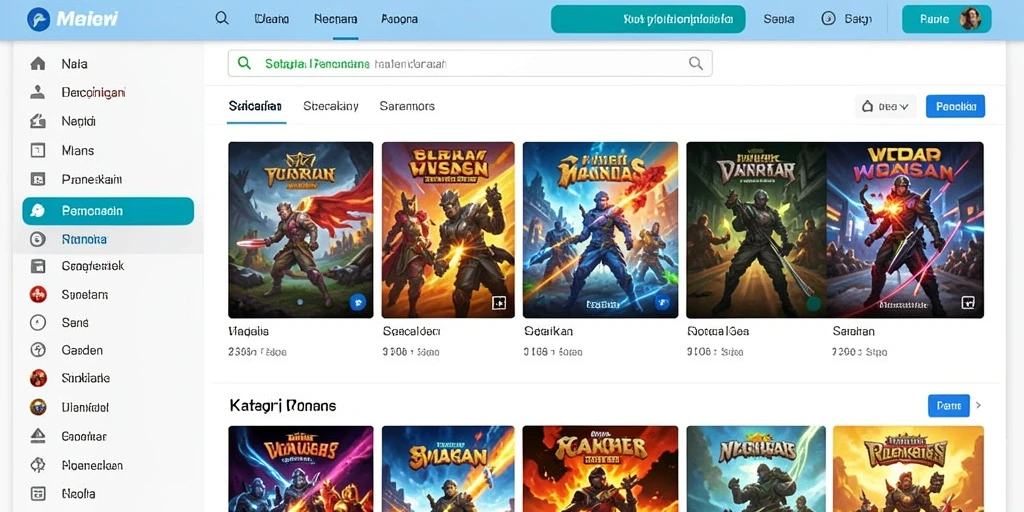Switch to the Saicarian tab

tap(255, 106)
